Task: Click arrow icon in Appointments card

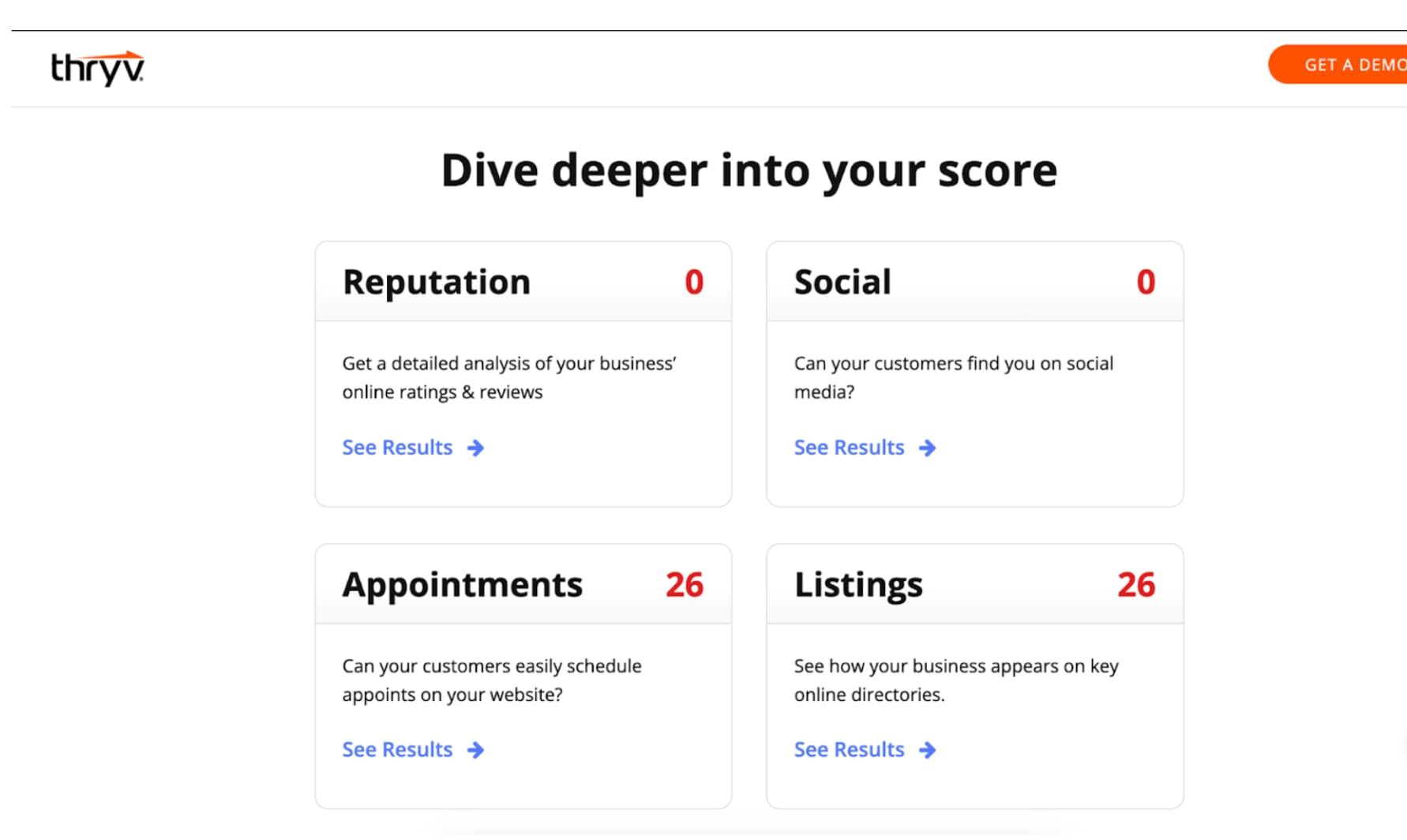Action: (x=475, y=750)
